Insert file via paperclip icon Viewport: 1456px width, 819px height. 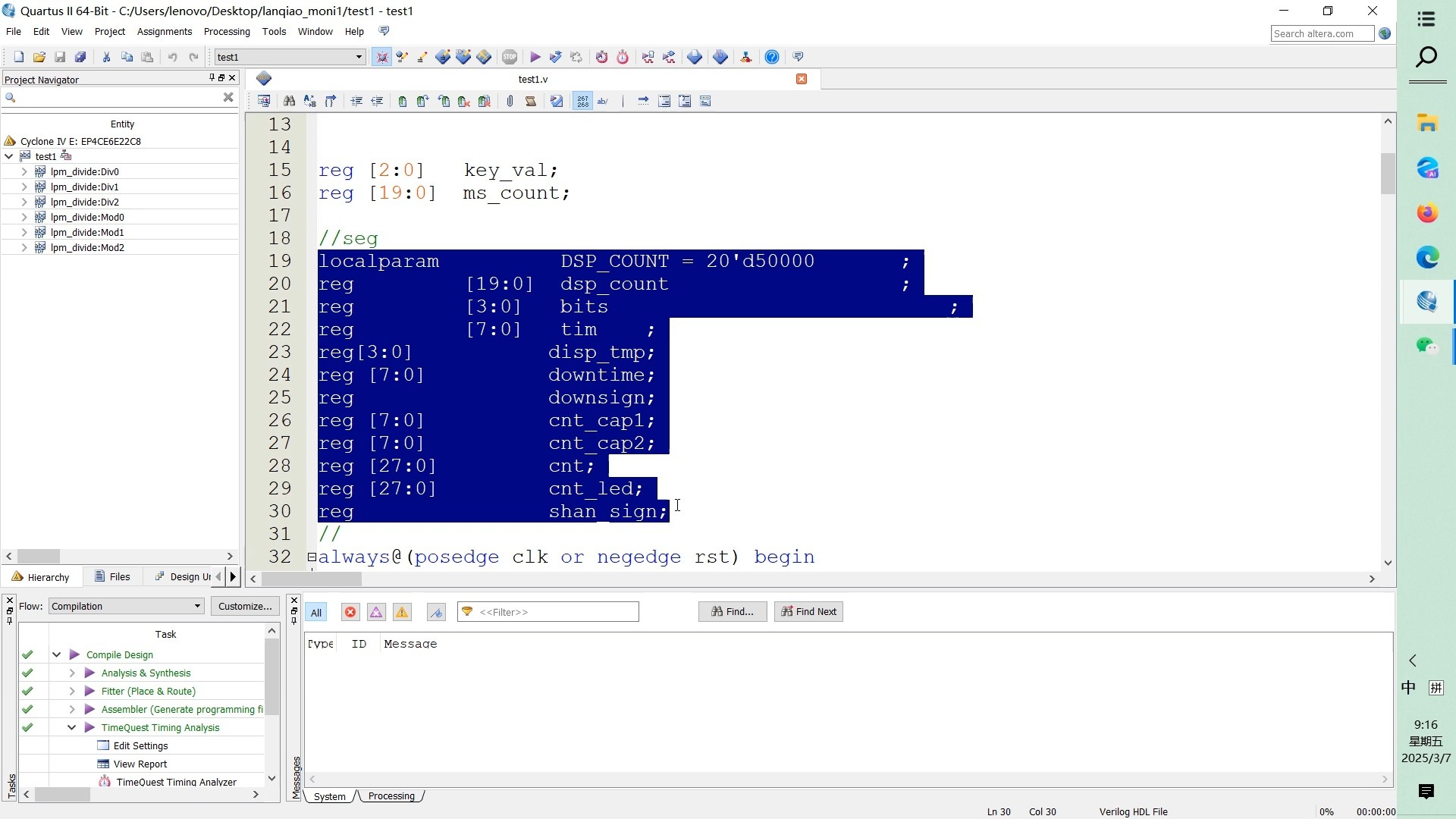510,101
